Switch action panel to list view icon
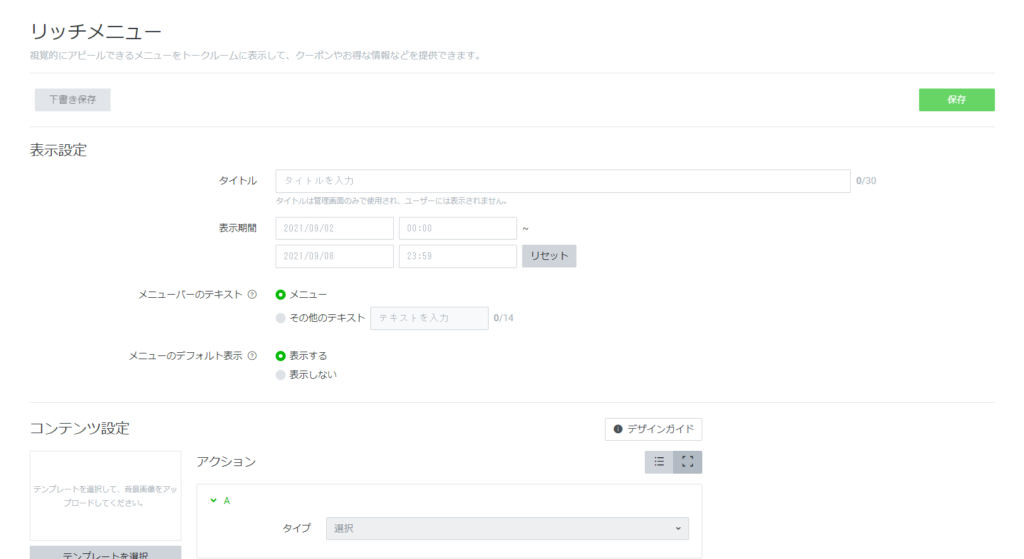 659,462
